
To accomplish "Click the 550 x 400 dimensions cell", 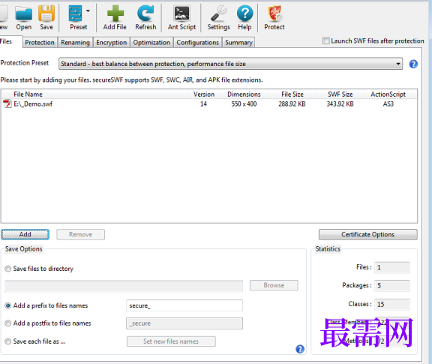I will click(244, 104).
